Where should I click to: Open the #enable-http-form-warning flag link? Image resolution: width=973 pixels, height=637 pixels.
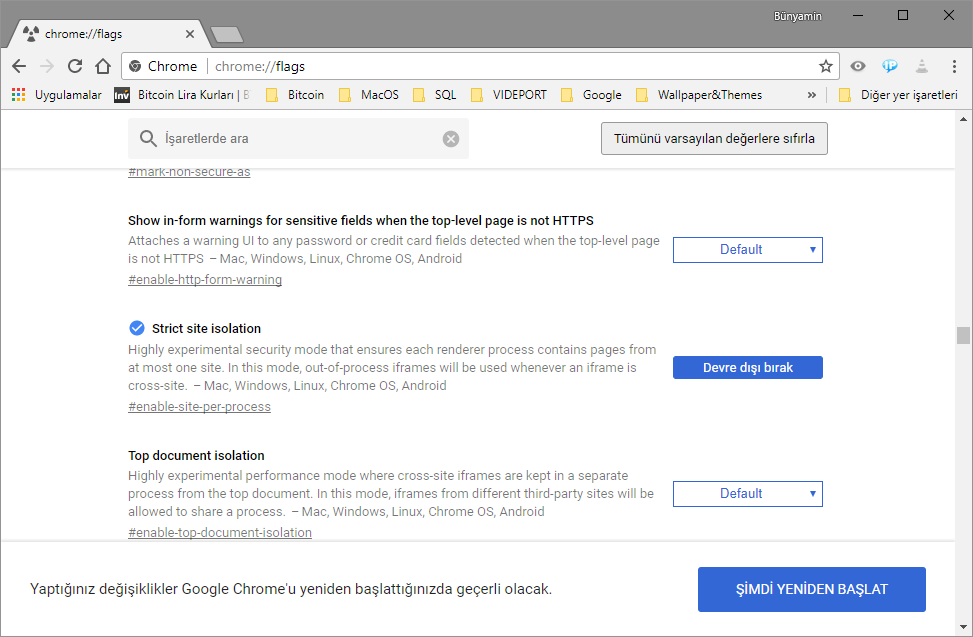tap(204, 279)
